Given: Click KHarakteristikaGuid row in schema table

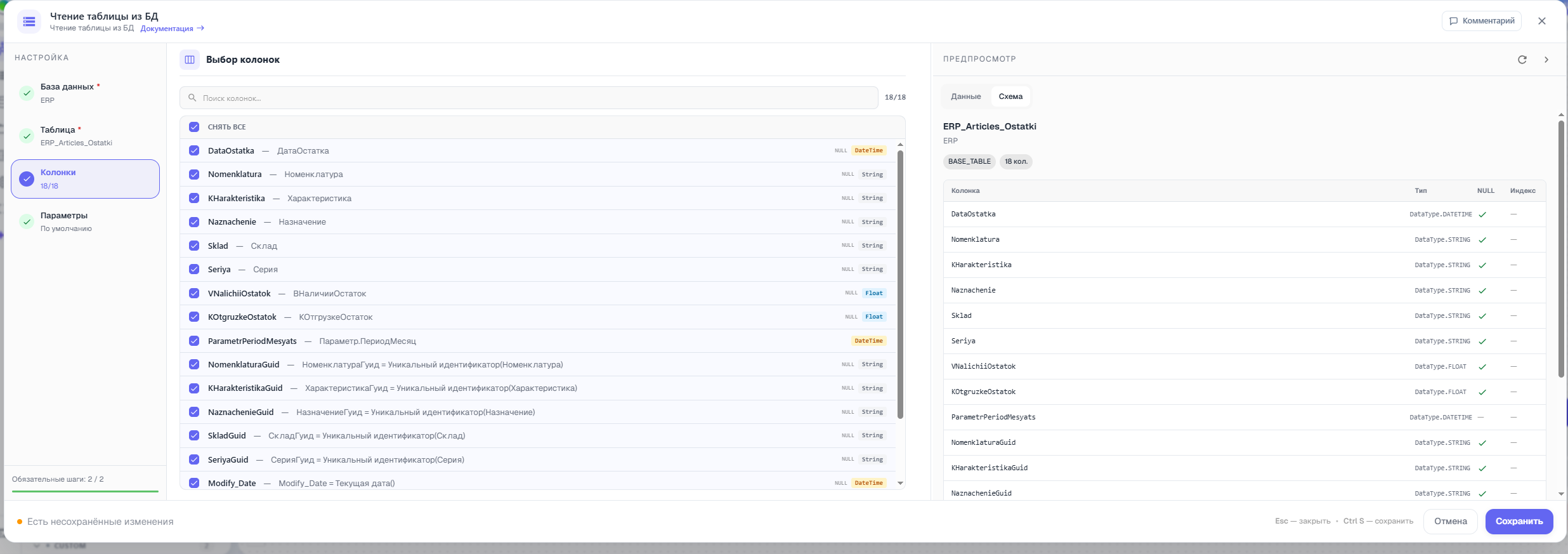Looking at the screenshot, I should pyautogui.click(x=1244, y=468).
